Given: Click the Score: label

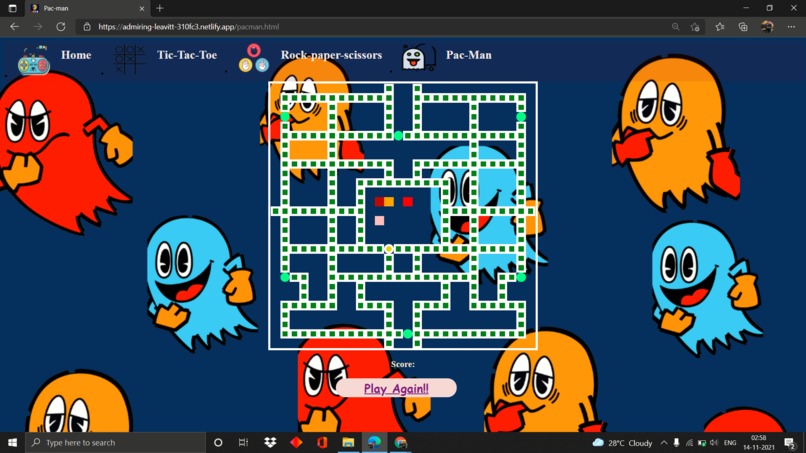Looking at the screenshot, I should point(402,364).
